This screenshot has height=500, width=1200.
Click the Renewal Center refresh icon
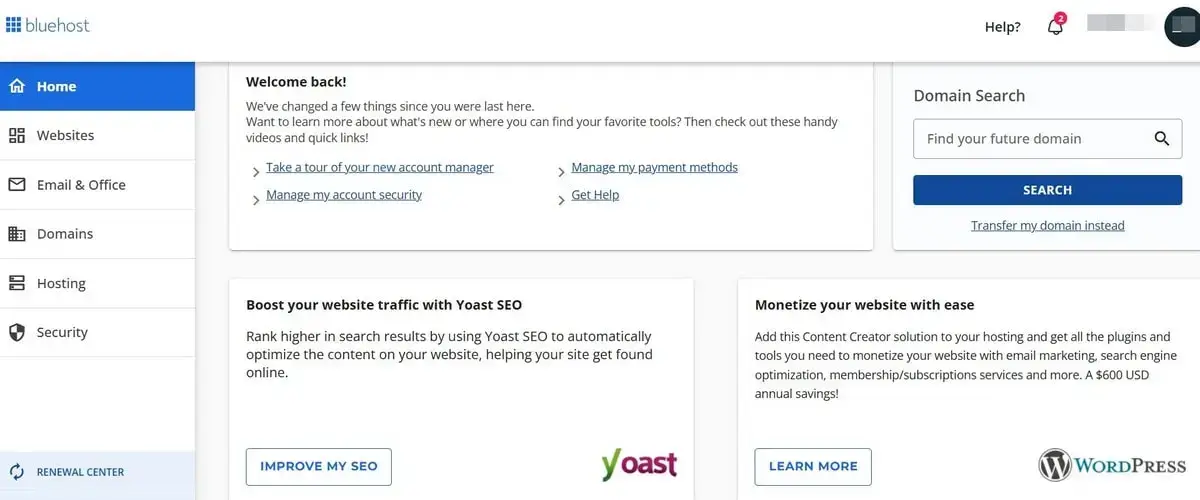tap(17, 472)
